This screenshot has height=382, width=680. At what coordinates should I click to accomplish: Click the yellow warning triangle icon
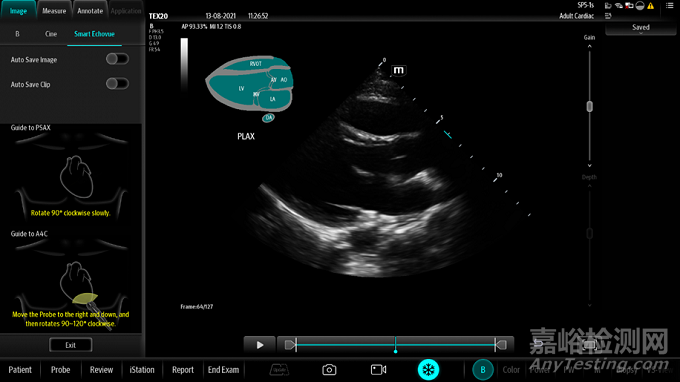click(651, 6)
